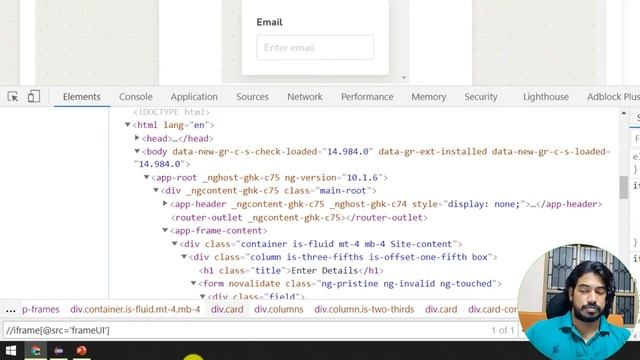Open the Security tab

(481, 97)
